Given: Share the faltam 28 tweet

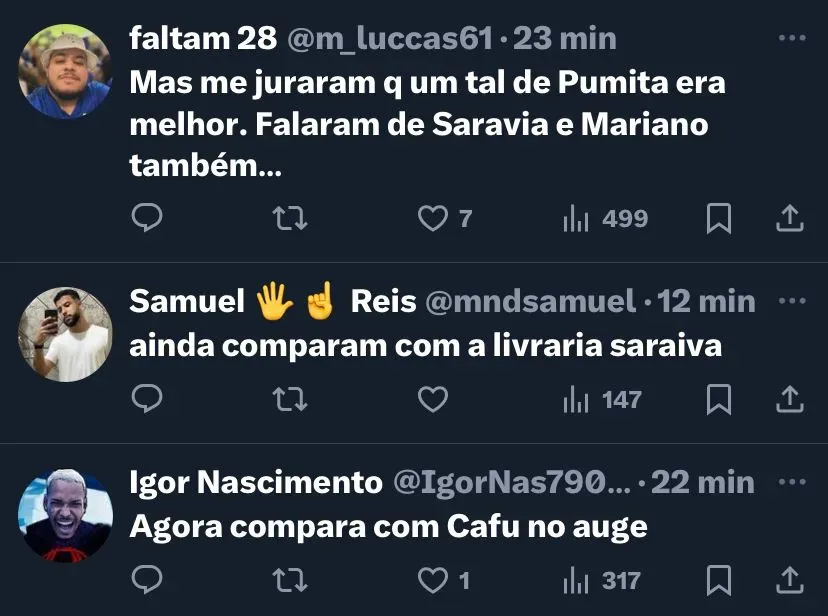Looking at the screenshot, I should (x=790, y=218).
